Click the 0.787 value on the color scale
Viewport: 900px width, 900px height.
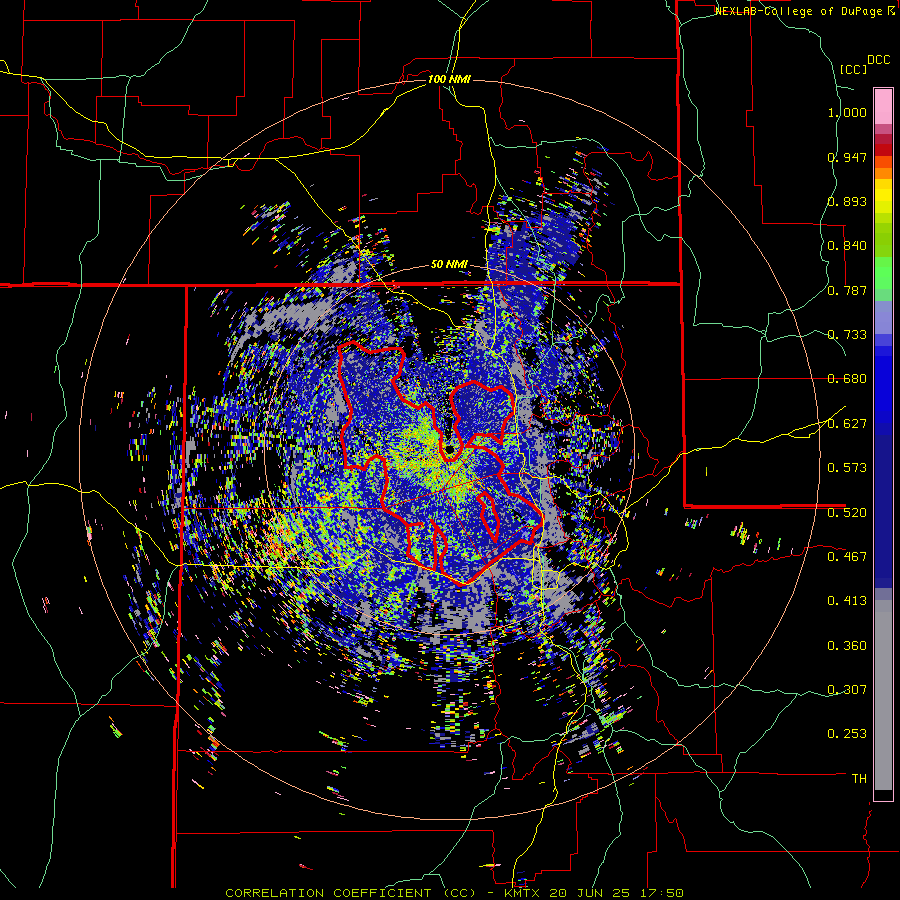click(x=847, y=290)
